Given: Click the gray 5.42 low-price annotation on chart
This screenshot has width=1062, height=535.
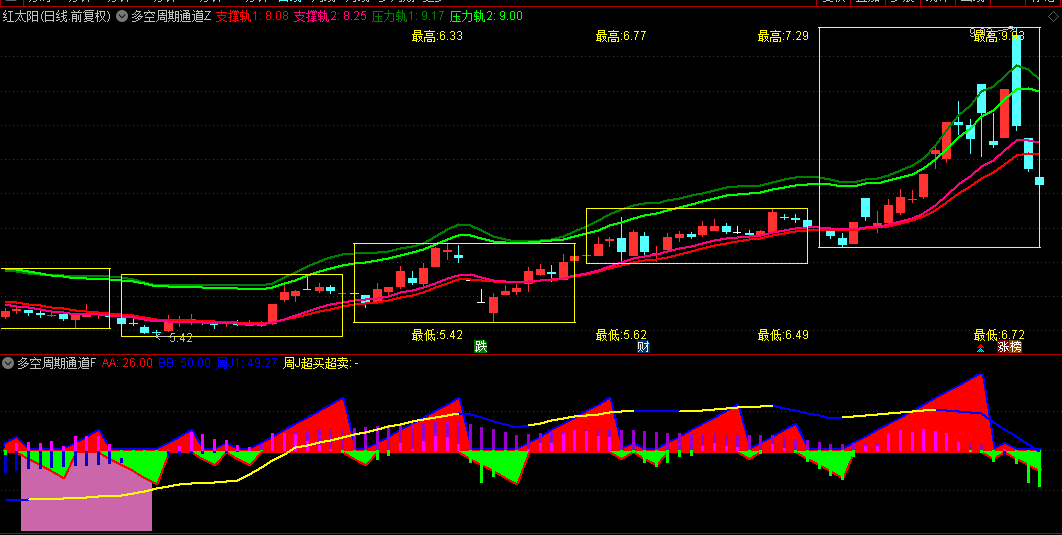Looking at the screenshot, I should [x=181, y=337].
